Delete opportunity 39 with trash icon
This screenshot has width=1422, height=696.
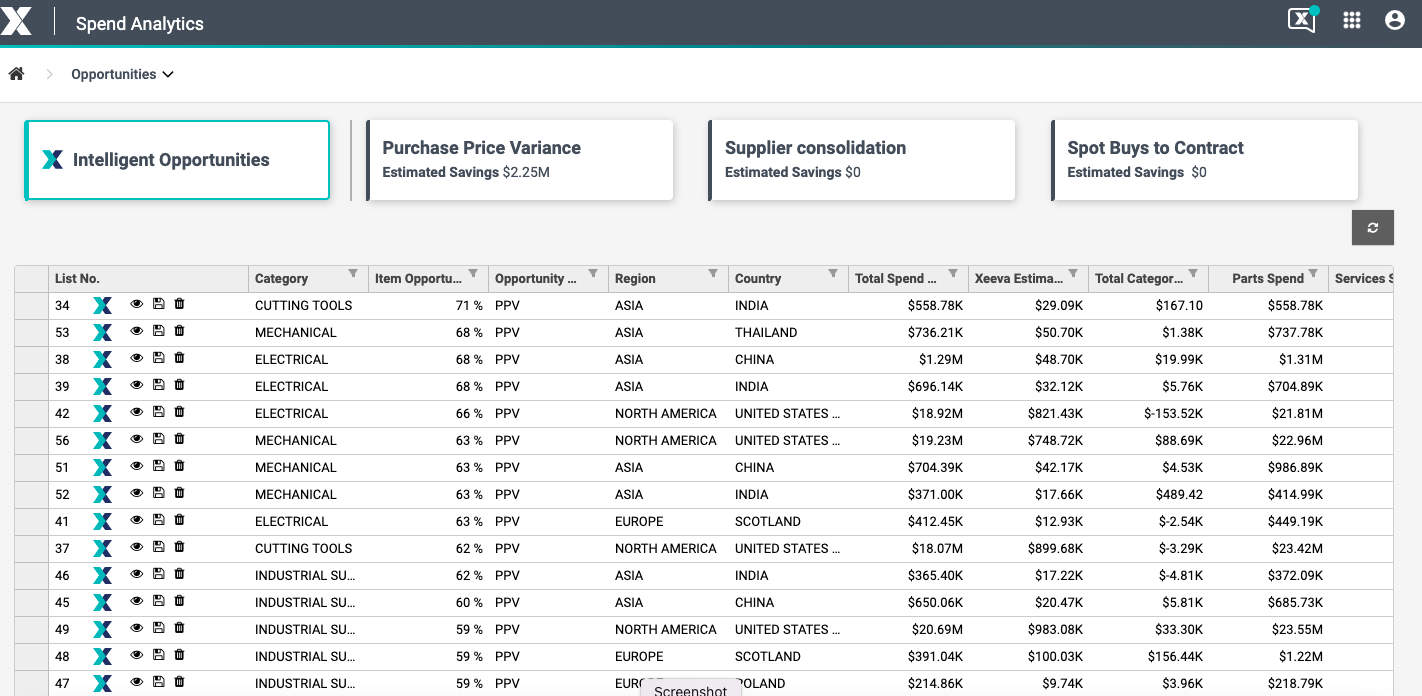[180, 385]
